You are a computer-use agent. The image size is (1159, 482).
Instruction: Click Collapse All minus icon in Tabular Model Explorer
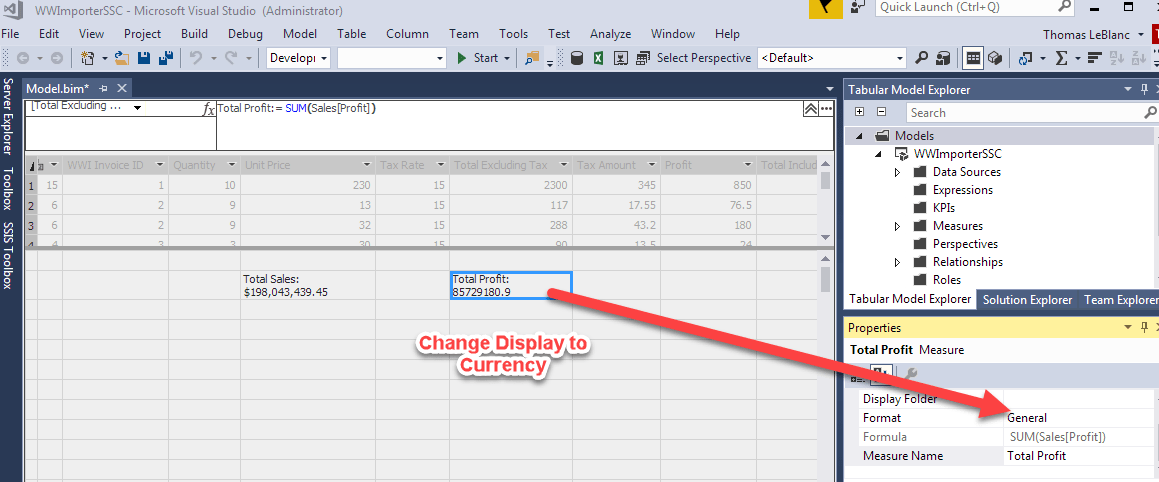tap(881, 112)
